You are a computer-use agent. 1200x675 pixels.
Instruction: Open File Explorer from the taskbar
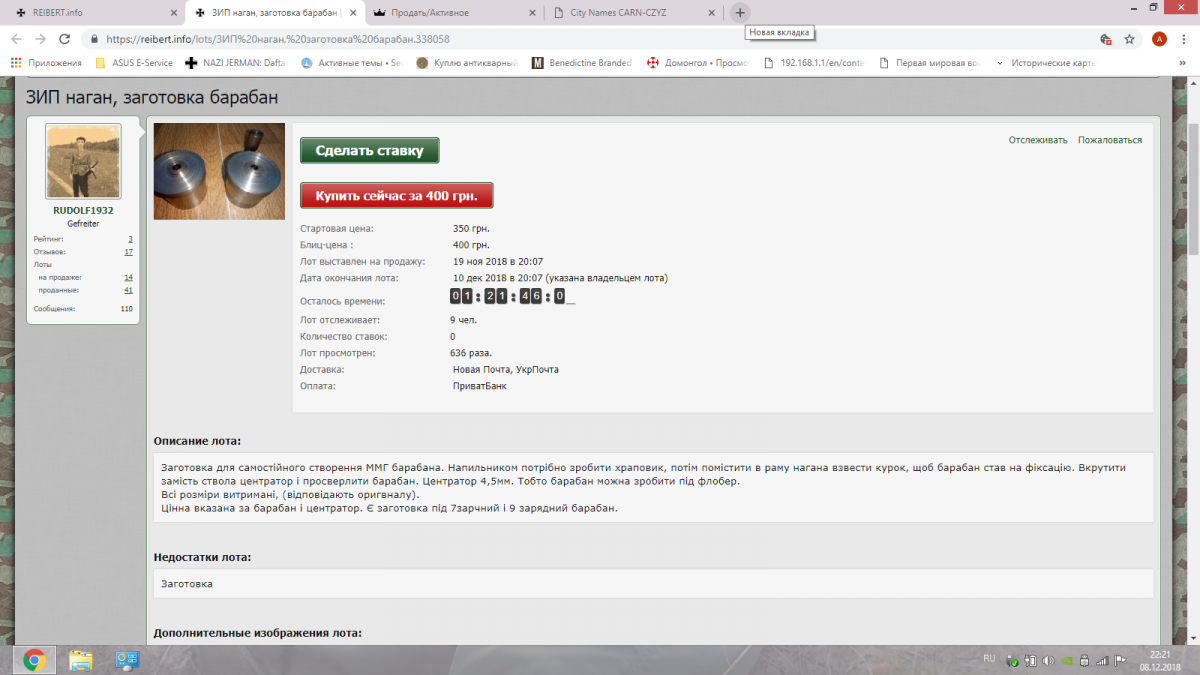81,659
